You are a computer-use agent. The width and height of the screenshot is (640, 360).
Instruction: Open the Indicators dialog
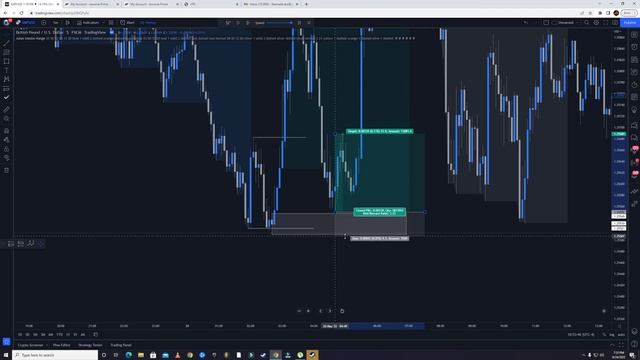(x=88, y=22)
